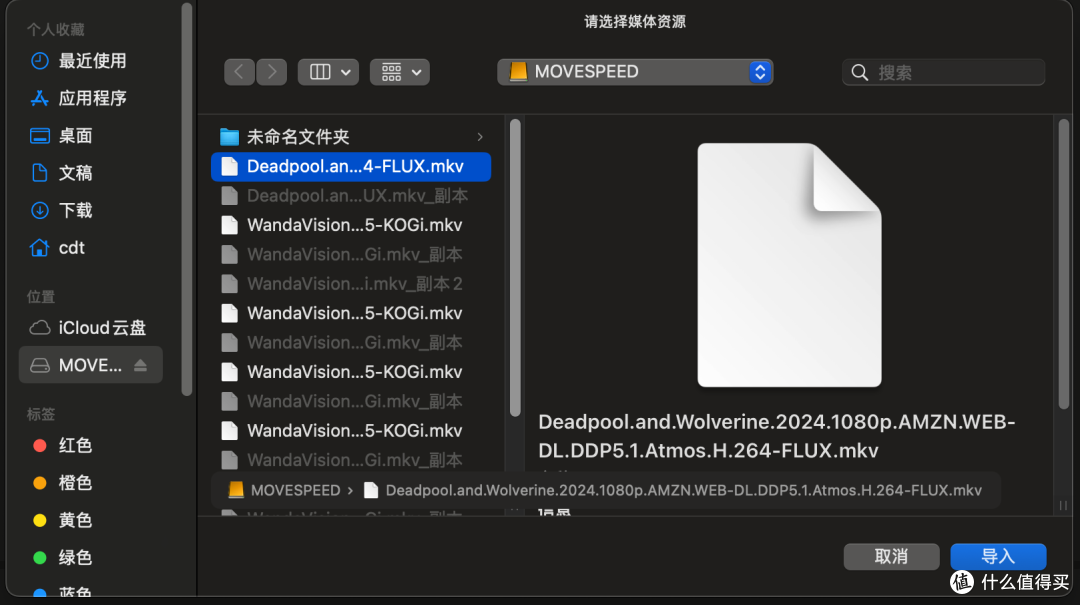This screenshot has width=1080, height=605.
Task: Click the 取消 cancel button
Action: pyautogui.click(x=891, y=556)
